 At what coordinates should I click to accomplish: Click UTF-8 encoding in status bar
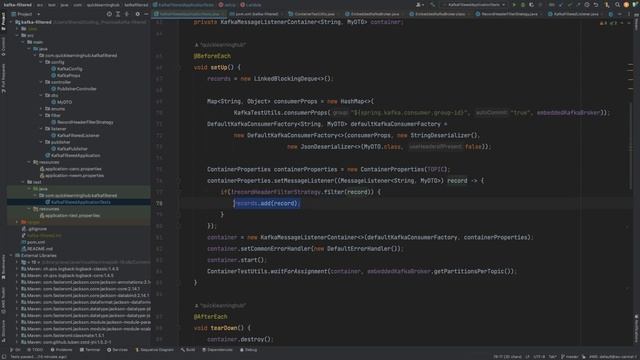[x=539, y=356]
